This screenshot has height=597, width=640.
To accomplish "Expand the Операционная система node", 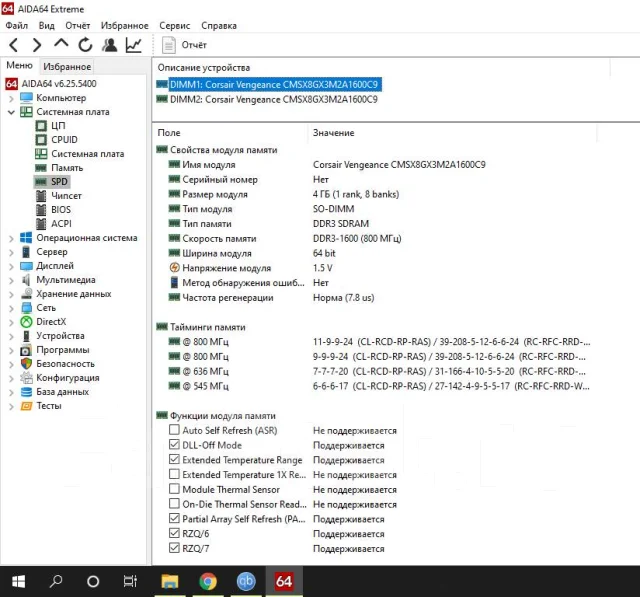I will click(11, 238).
